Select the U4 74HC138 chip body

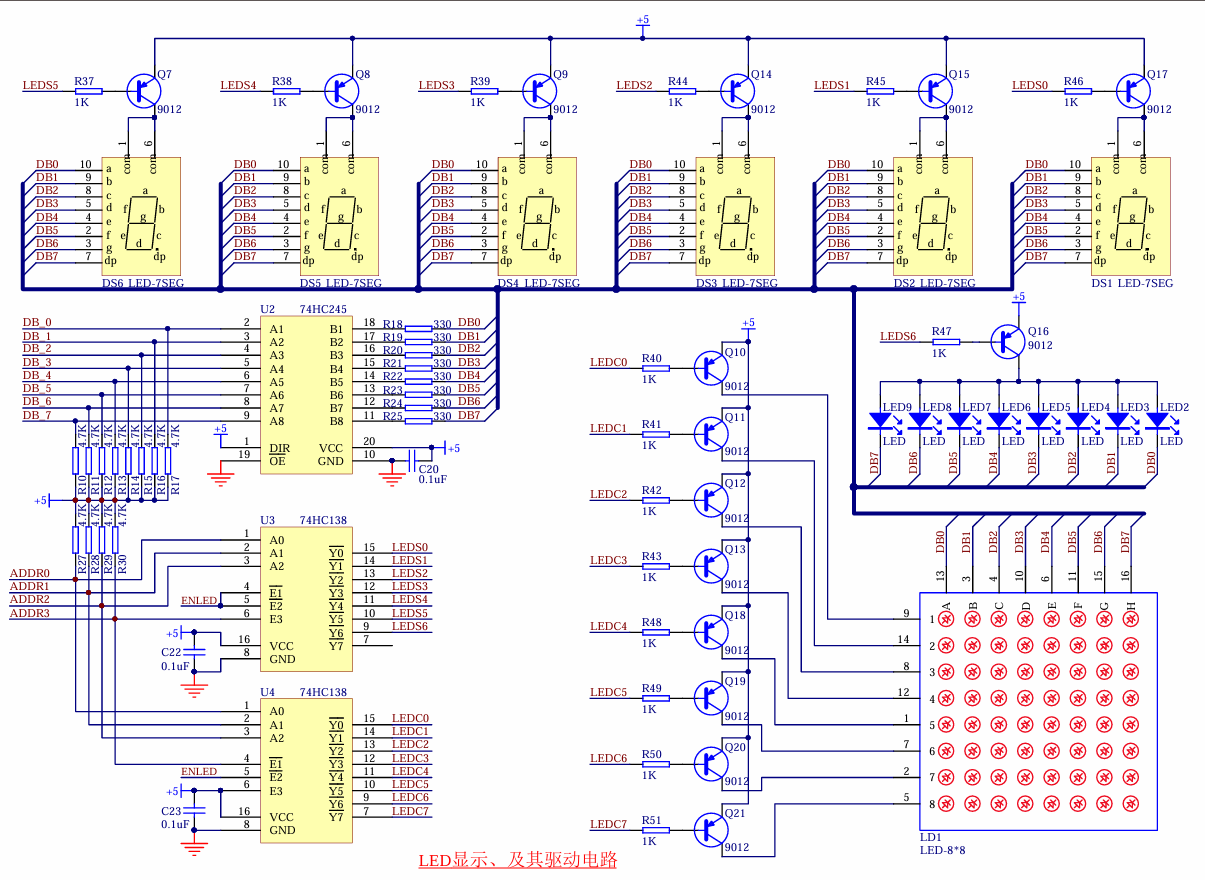[x=306, y=770]
